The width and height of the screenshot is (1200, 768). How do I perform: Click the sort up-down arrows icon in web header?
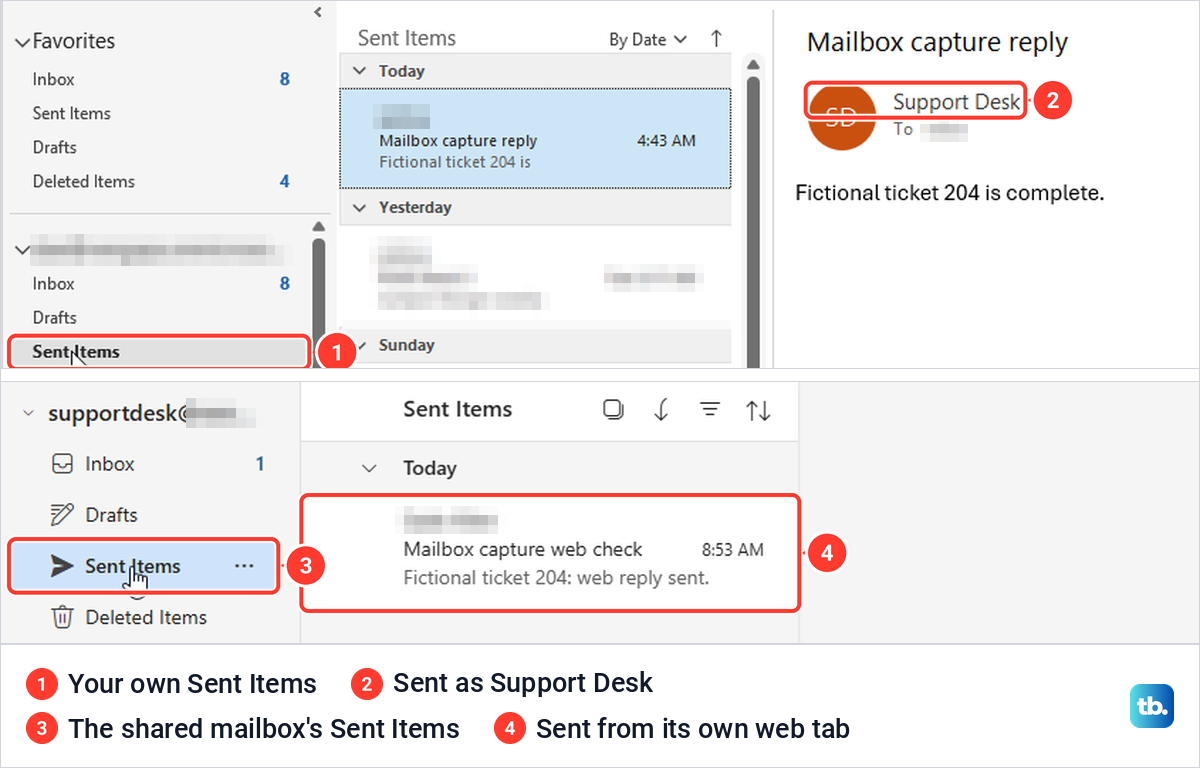[759, 410]
